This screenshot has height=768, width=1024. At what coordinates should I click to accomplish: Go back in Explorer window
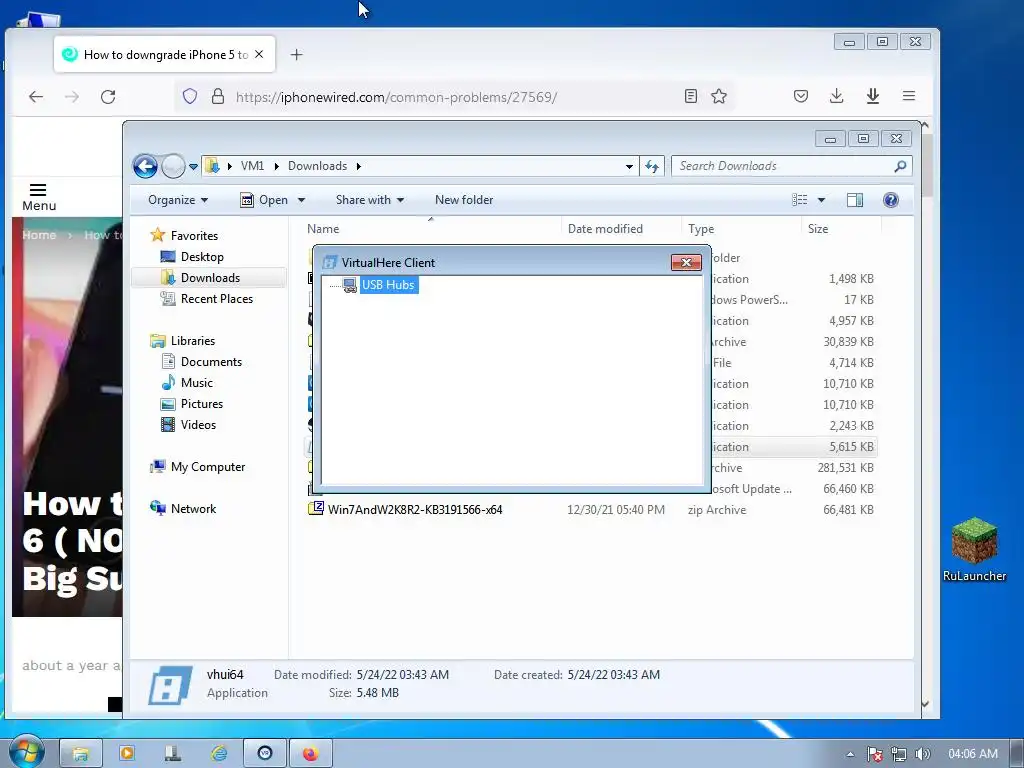145,167
